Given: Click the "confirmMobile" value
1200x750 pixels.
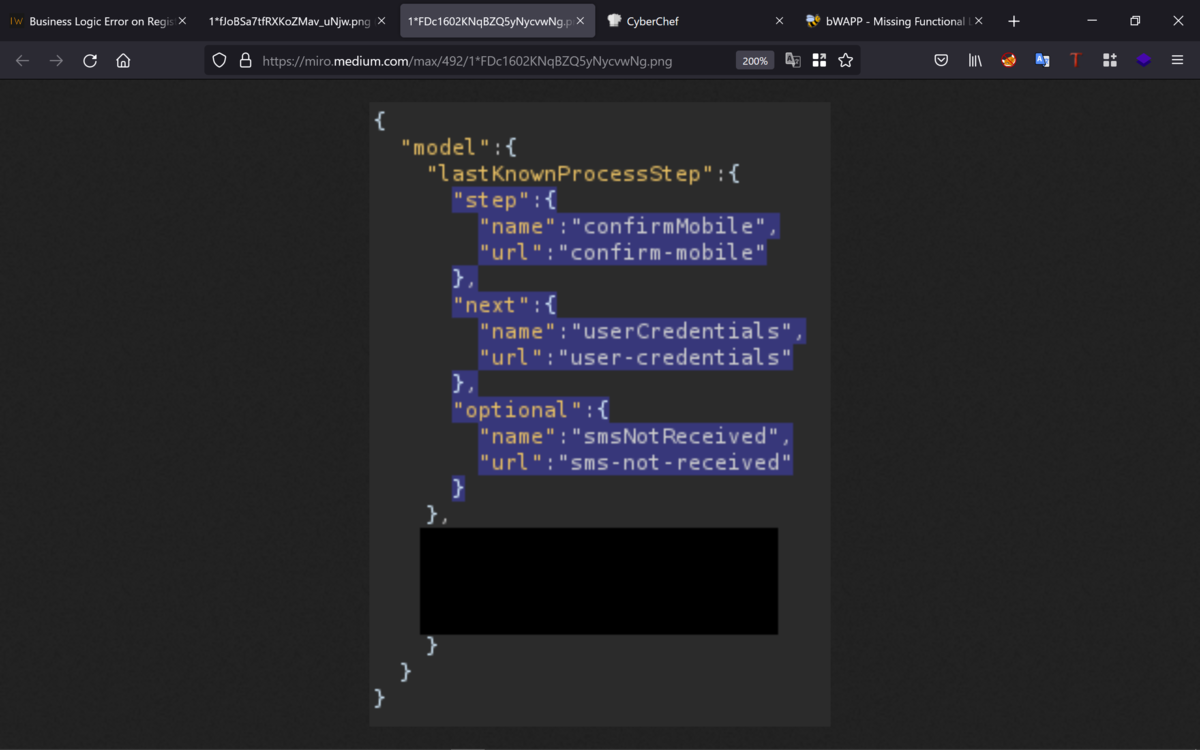Looking at the screenshot, I should [x=668, y=226].
